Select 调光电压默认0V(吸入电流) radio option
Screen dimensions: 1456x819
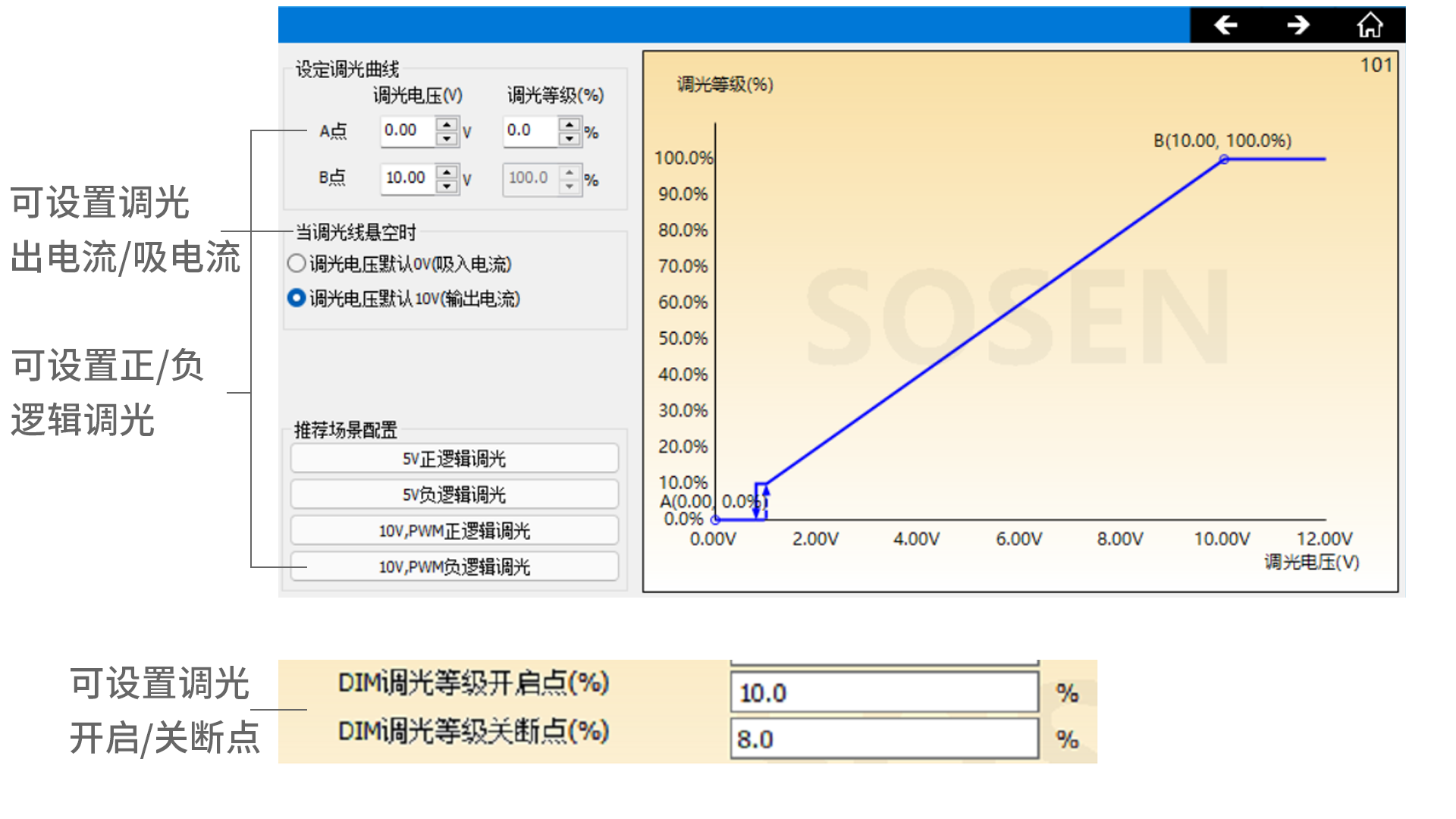[297, 263]
